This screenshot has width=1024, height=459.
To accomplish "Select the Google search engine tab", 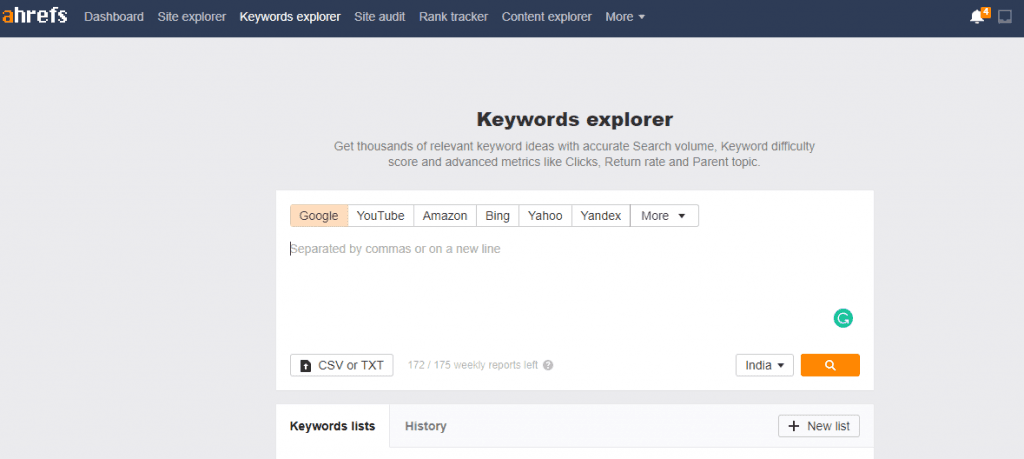I will point(319,215).
